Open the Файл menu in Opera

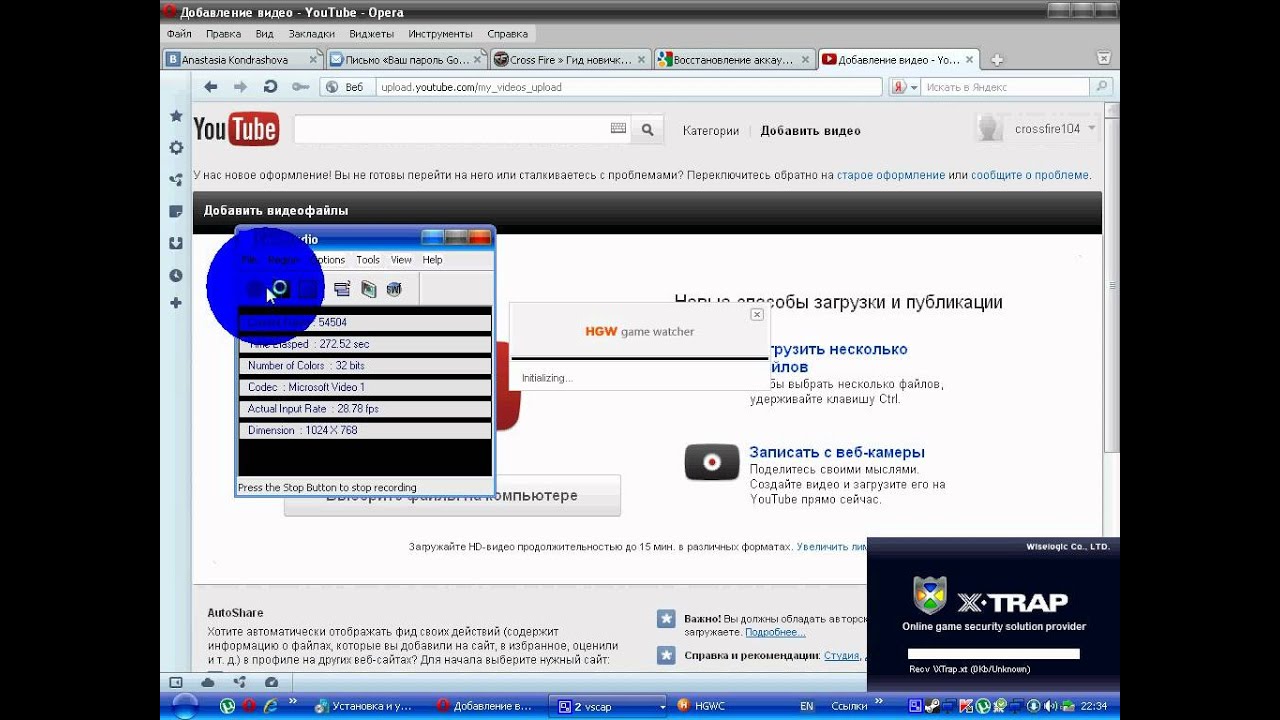(x=179, y=33)
